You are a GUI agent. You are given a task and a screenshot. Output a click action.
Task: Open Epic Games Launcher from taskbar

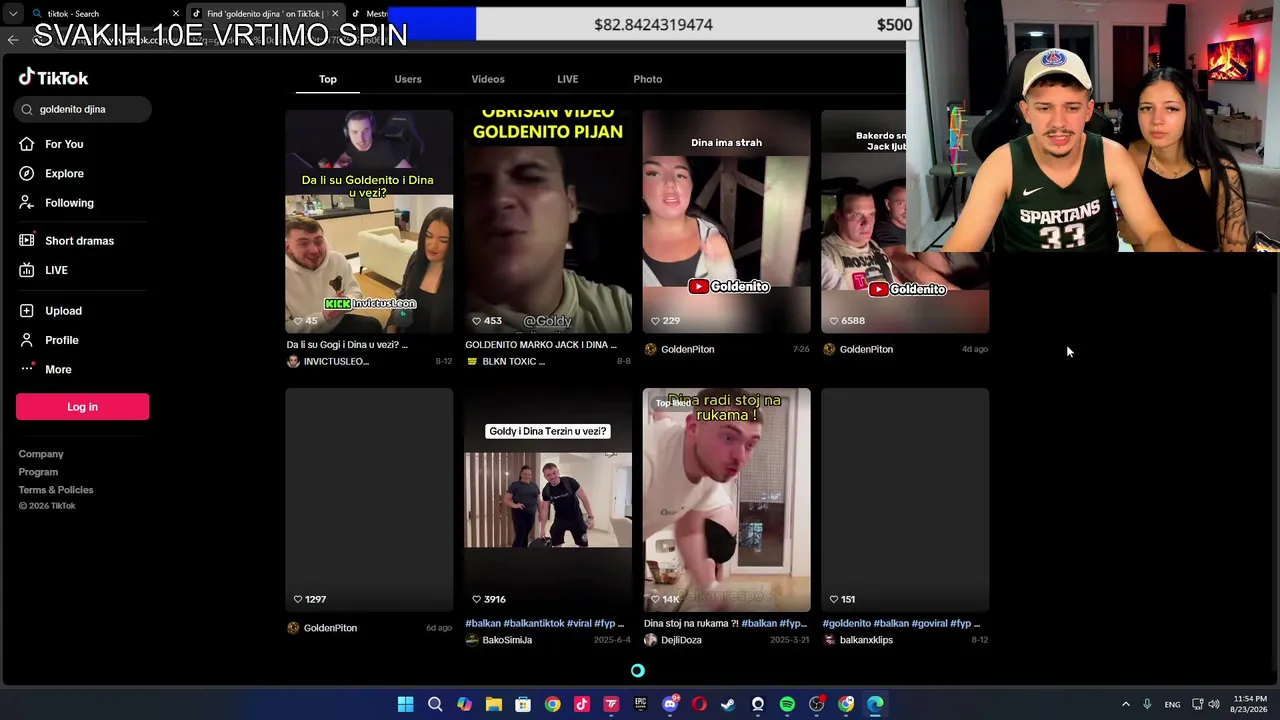641,704
